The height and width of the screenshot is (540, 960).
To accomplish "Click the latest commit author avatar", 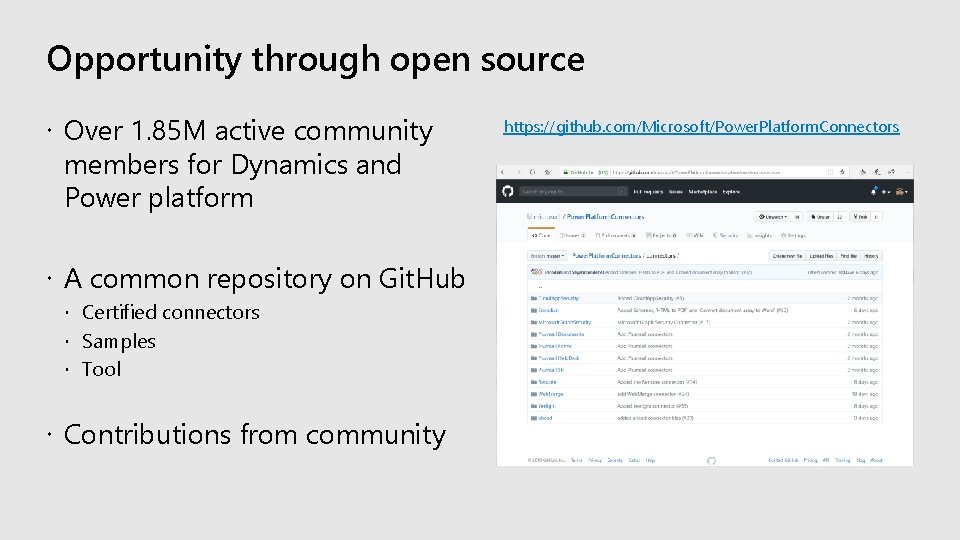I will point(536,272).
